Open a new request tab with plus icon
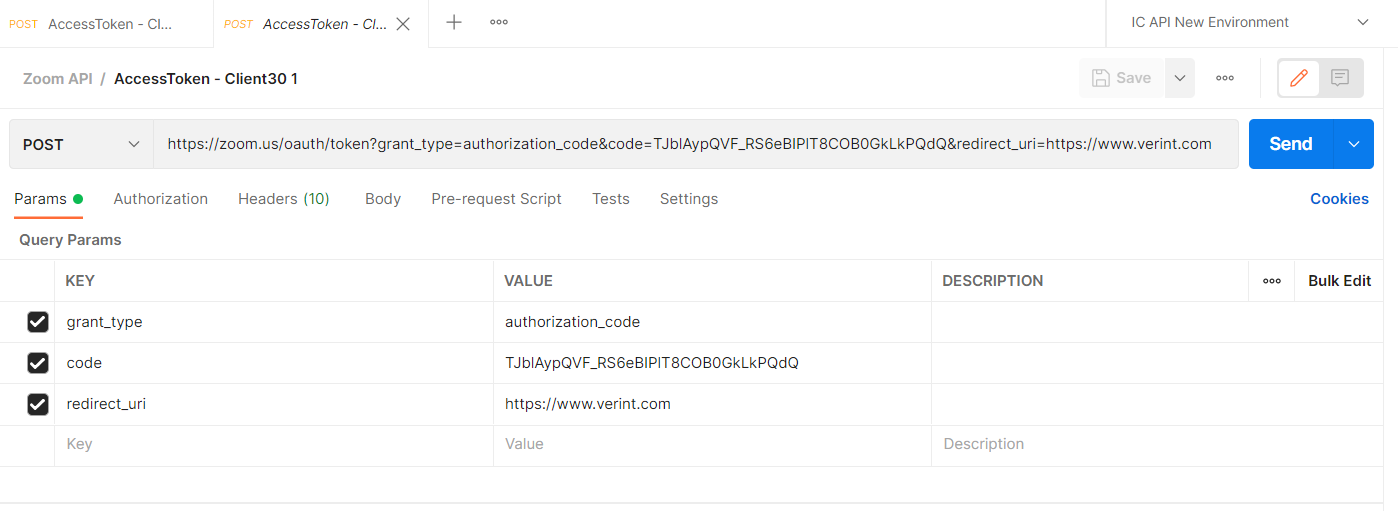This screenshot has width=1398, height=511. click(454, 22)
